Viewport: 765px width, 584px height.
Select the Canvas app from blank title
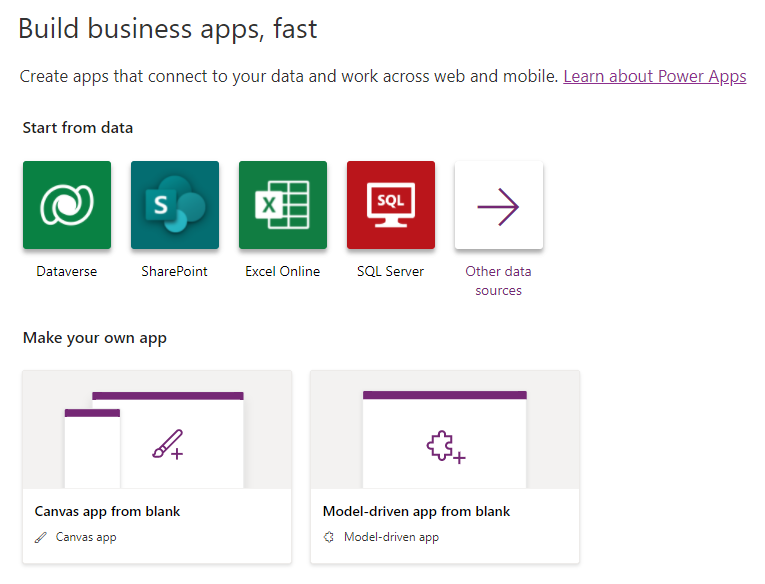point(107,511)
